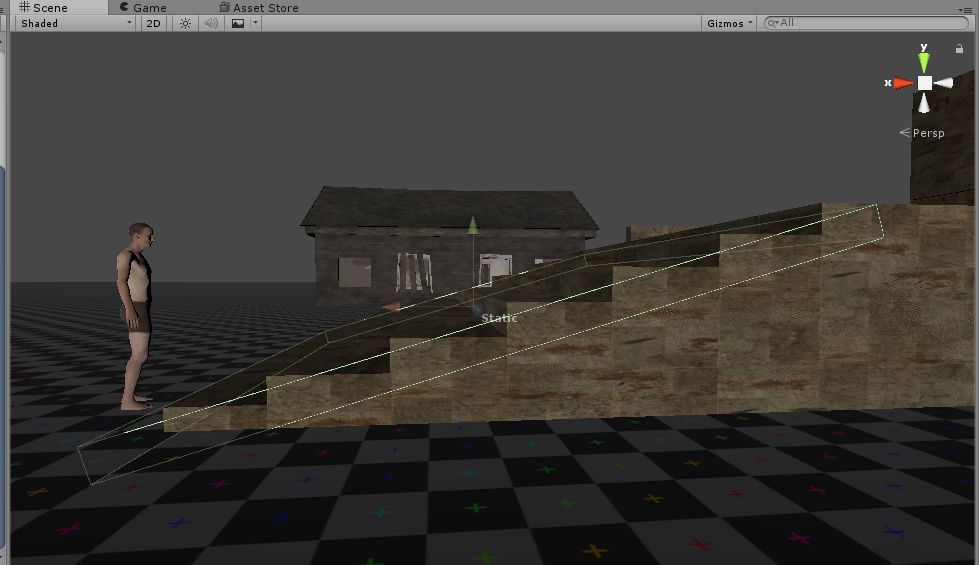
Task: Toggle scene lighting sun icon
Action: pyautogui.click(x=185, y=23)
